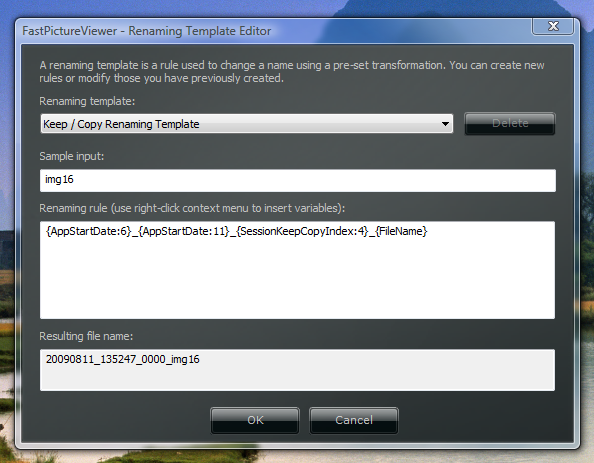This screenshot has height=463, width=594.
Task: Click the Resulting file name box
Action: (297, 370)
